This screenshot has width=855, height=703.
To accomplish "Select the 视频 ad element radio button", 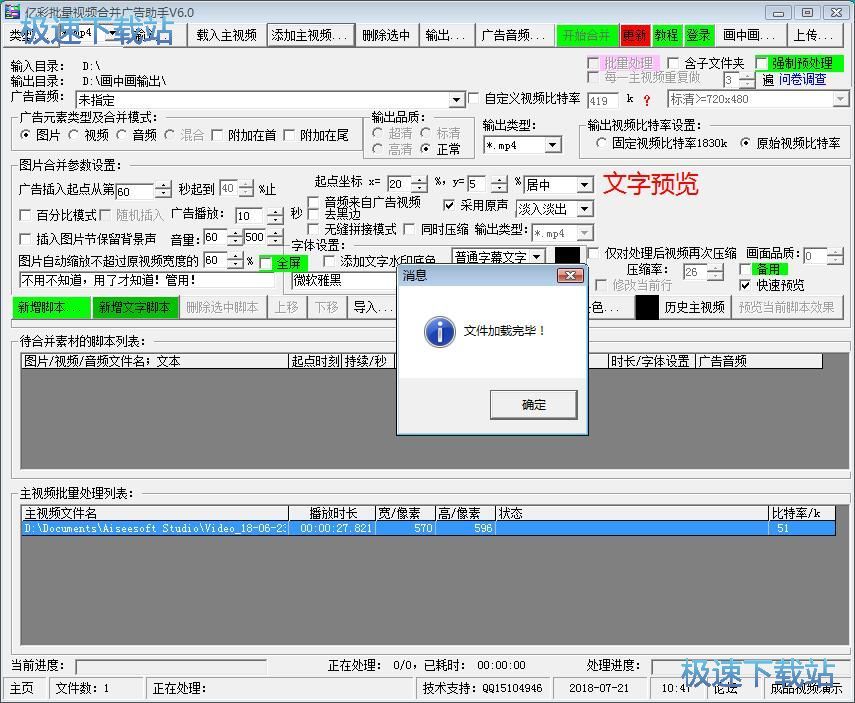I will pyautogui.click(x=74, y=135).
